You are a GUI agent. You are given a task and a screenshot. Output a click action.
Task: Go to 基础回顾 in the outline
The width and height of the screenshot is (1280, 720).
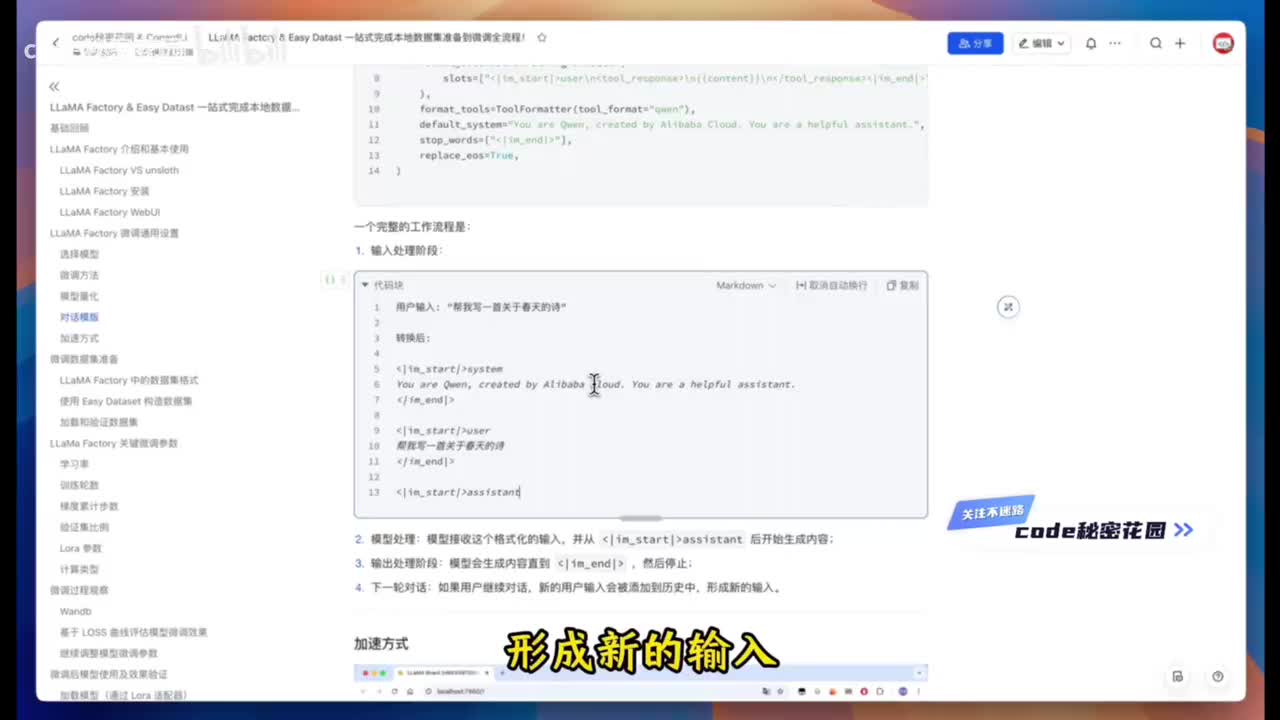[x=69, y=128]
